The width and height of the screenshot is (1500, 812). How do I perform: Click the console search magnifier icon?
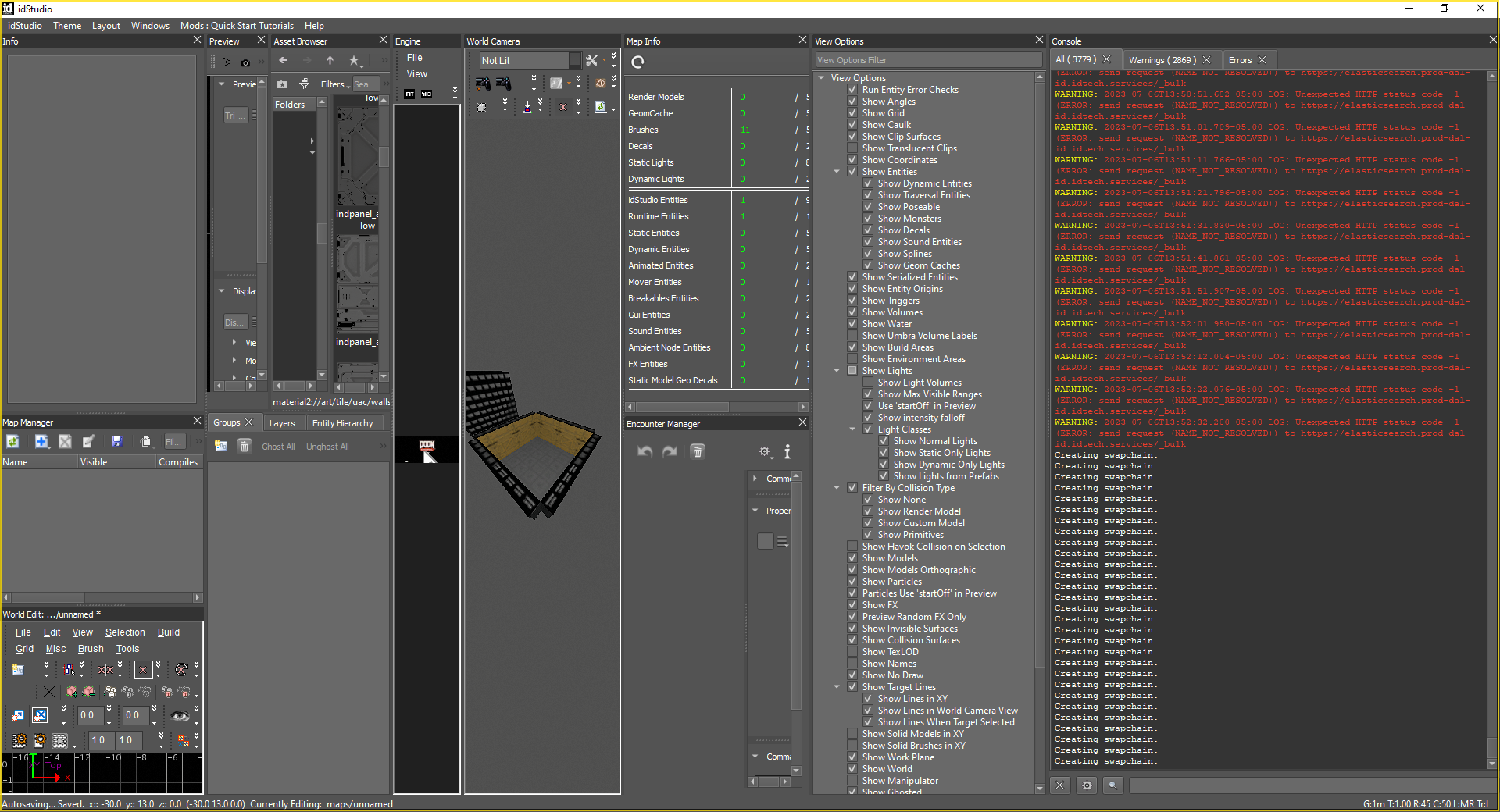pyautogui.click(x=1113, y=785)
